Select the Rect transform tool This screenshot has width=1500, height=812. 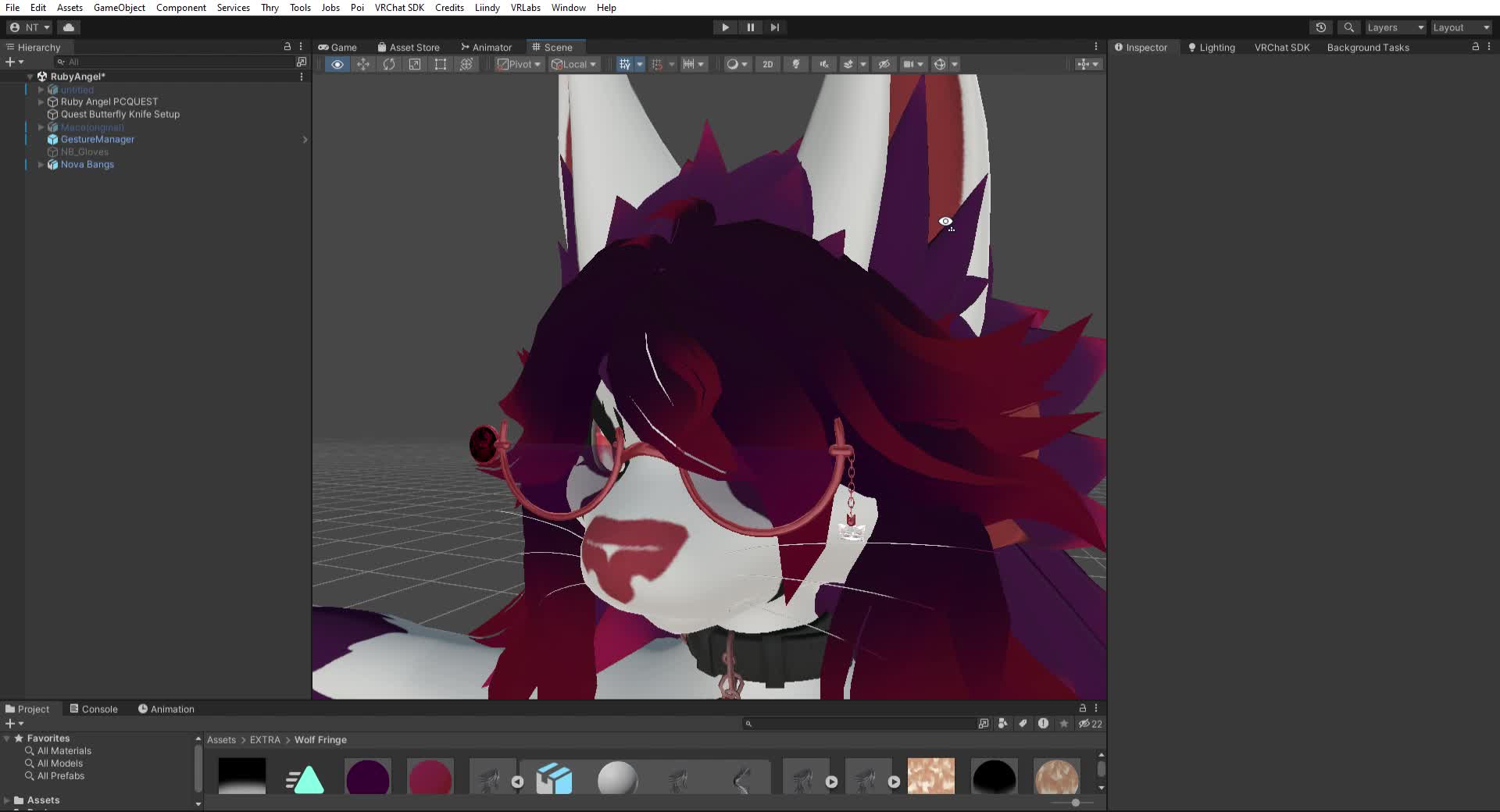tap(441, 64)
